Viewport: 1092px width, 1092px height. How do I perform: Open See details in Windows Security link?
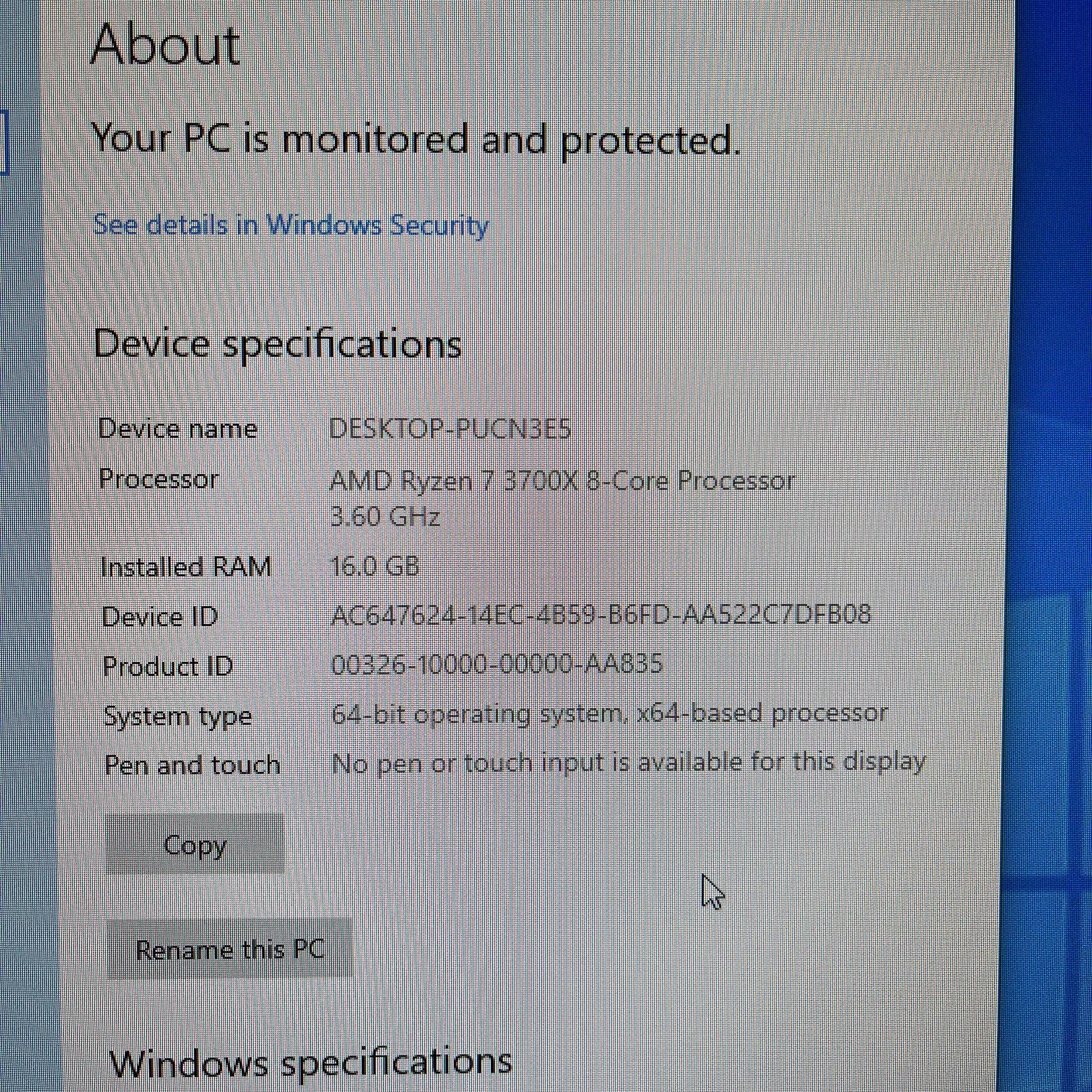[x=291, y=226]
